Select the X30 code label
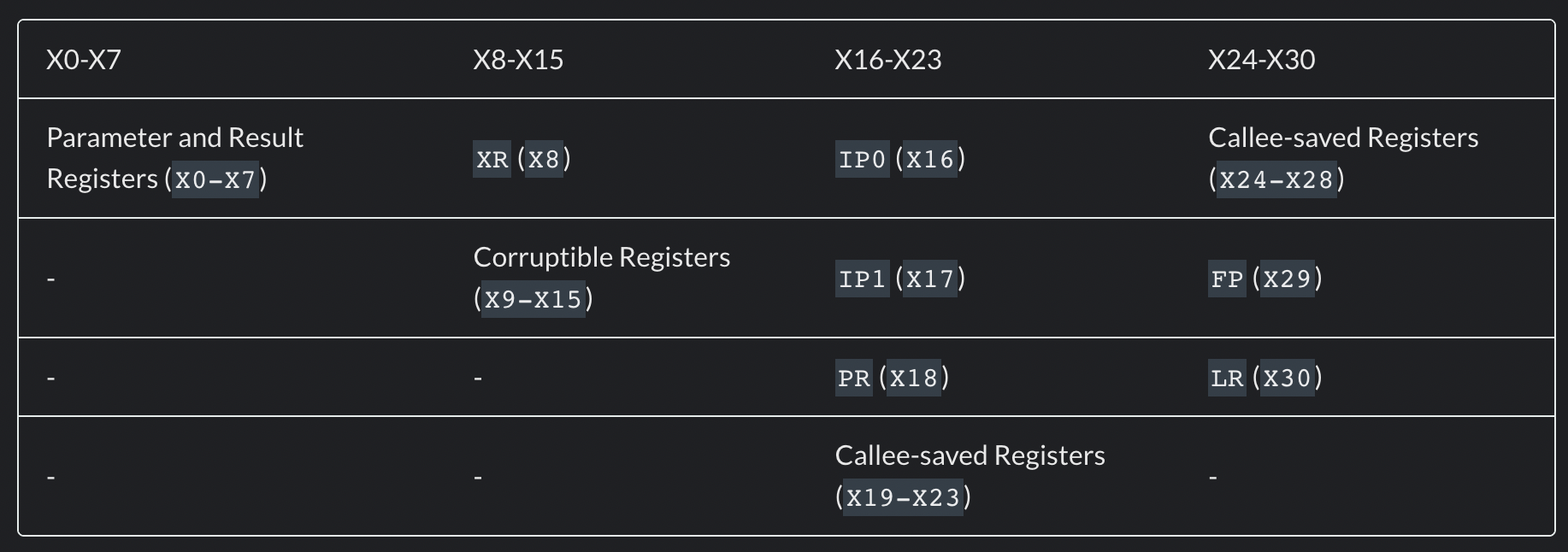Viewport: 1568px width, 552px height. coord(1287,379)
